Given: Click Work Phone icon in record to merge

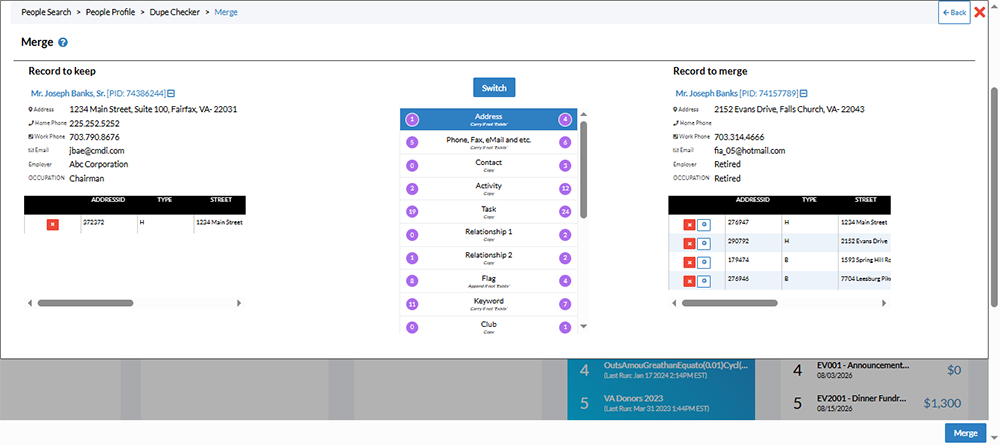Looking at the screenshot, I should click(675, 137).
